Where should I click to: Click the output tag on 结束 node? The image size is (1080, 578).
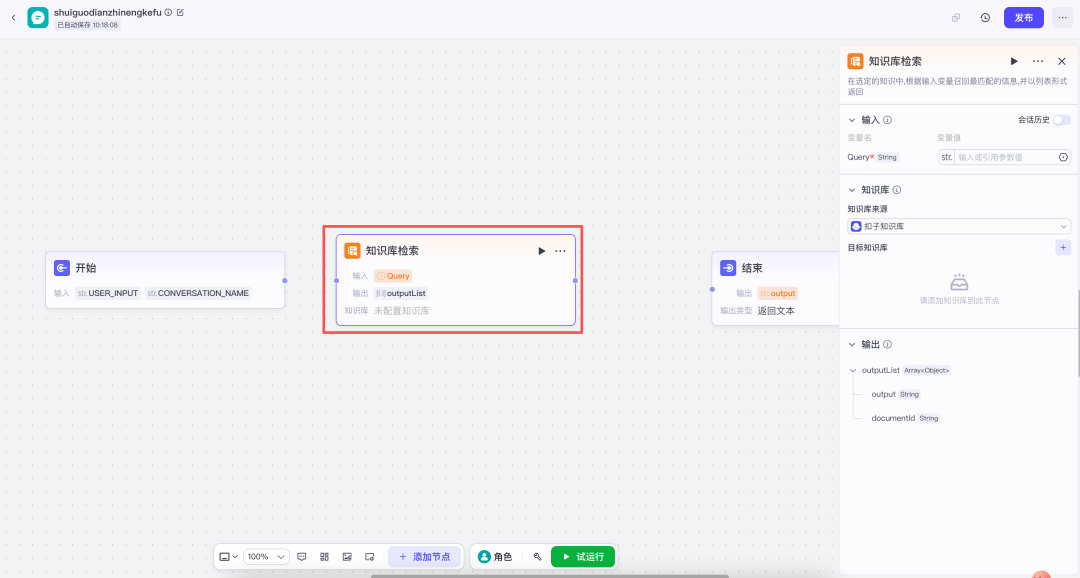778,293
